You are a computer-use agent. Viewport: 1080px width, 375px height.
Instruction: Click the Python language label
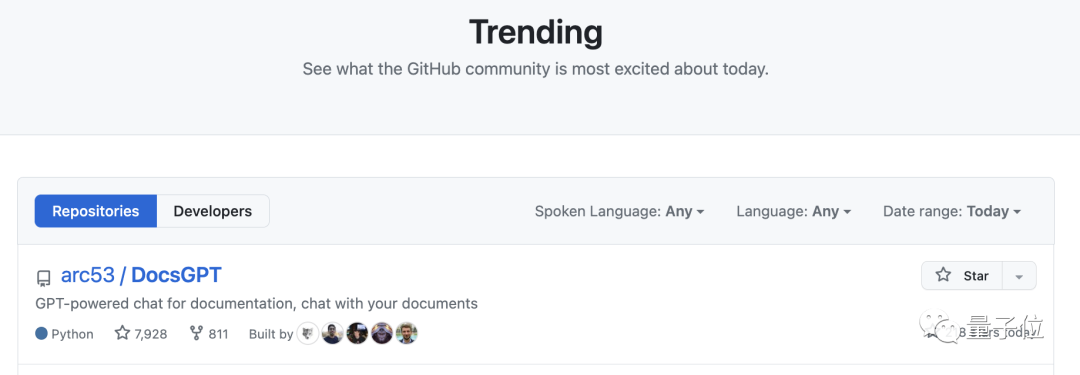tap(72, 334)
